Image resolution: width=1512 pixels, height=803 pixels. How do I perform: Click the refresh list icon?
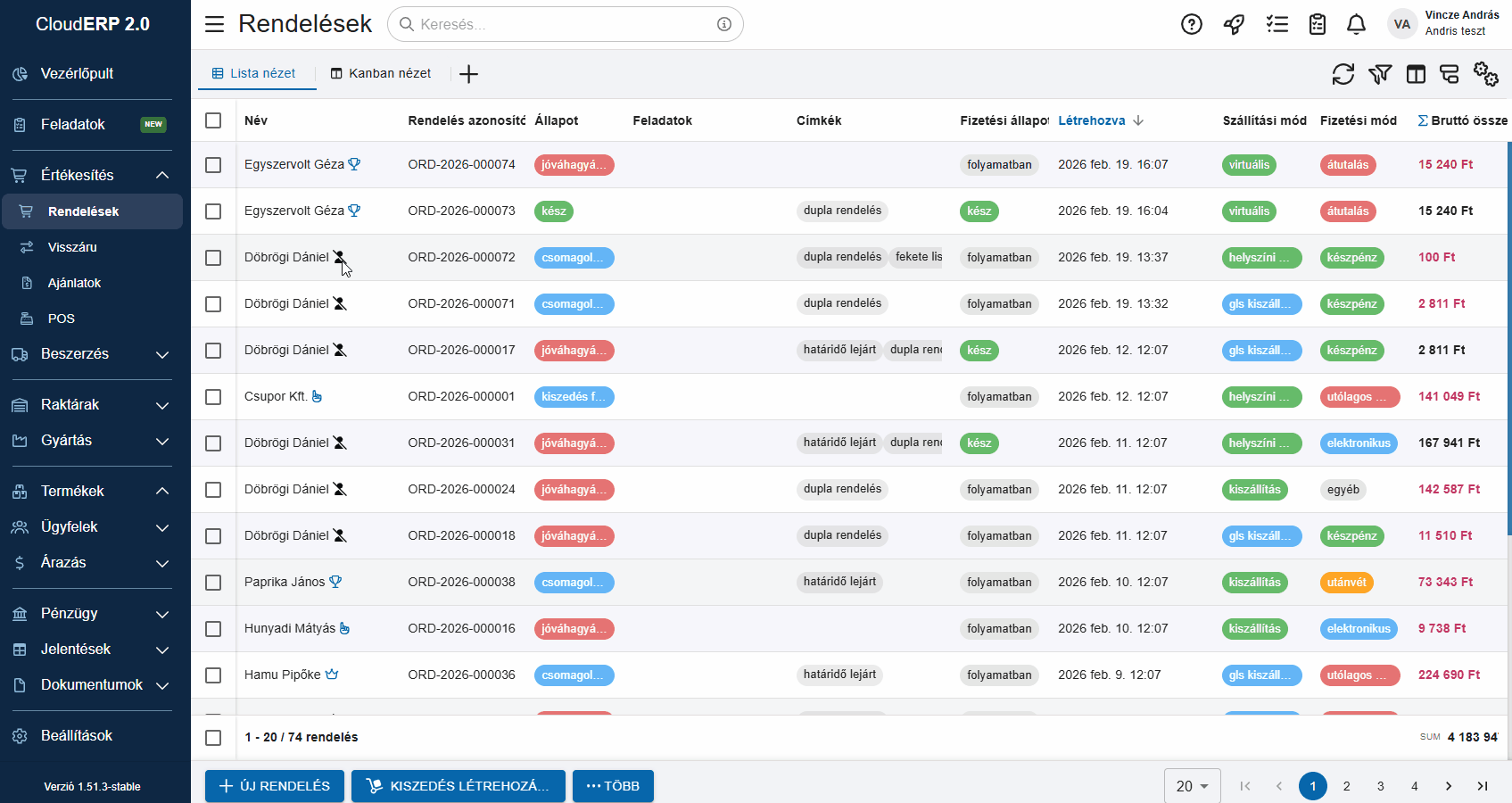click(1343, 74)
